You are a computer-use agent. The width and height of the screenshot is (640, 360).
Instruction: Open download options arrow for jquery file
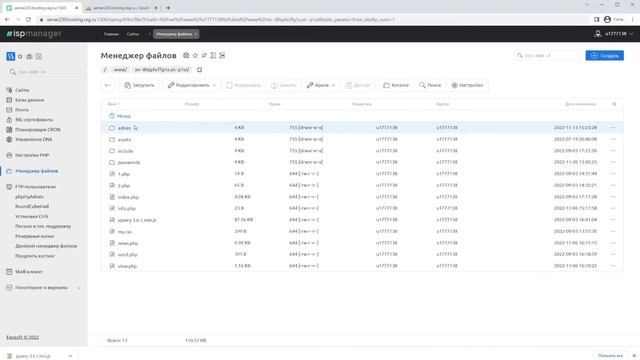(x=71, y=356)
